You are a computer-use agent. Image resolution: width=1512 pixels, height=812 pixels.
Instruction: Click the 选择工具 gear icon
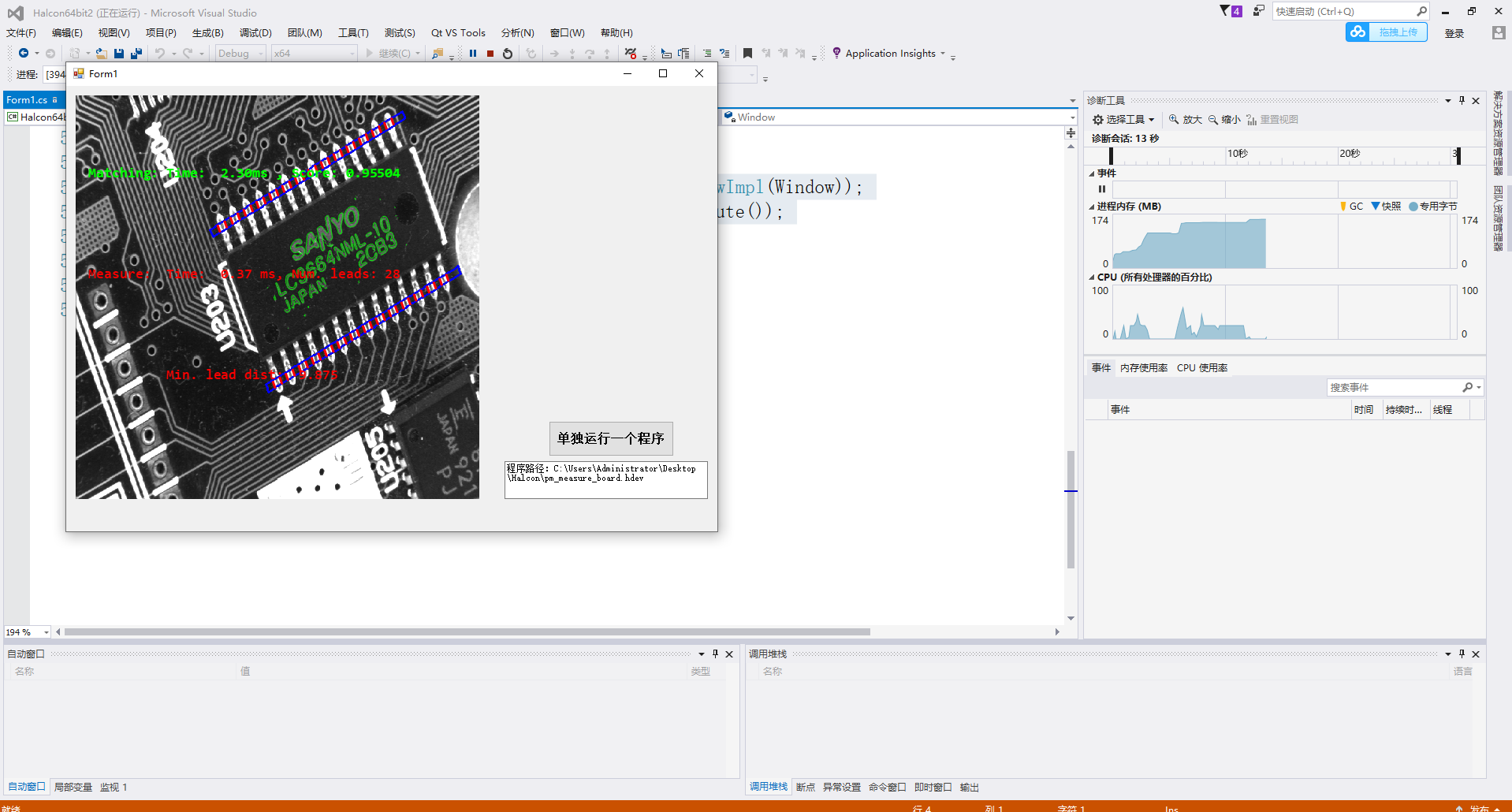(x=1098, y=119)
